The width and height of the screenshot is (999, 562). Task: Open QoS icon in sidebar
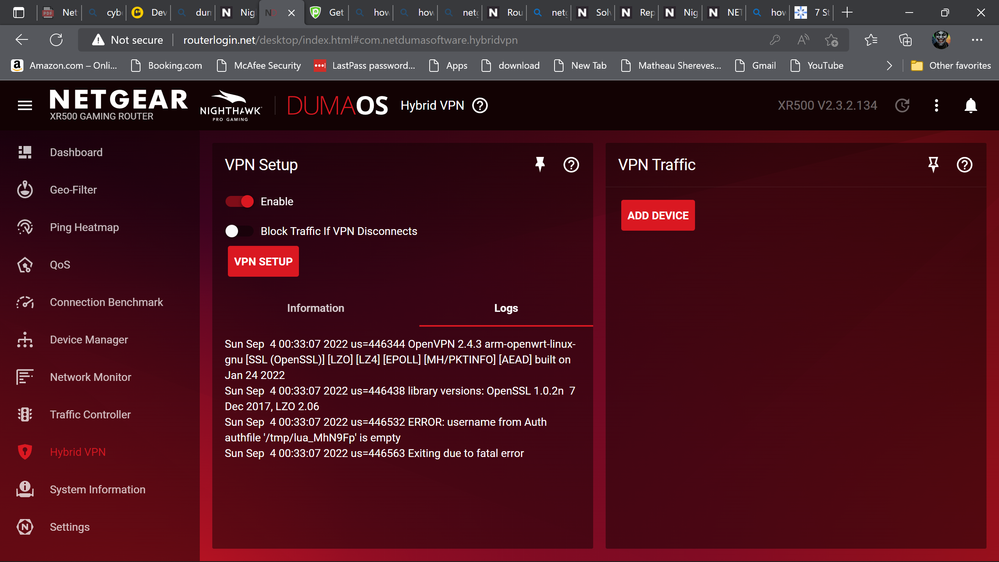[25, 265]
